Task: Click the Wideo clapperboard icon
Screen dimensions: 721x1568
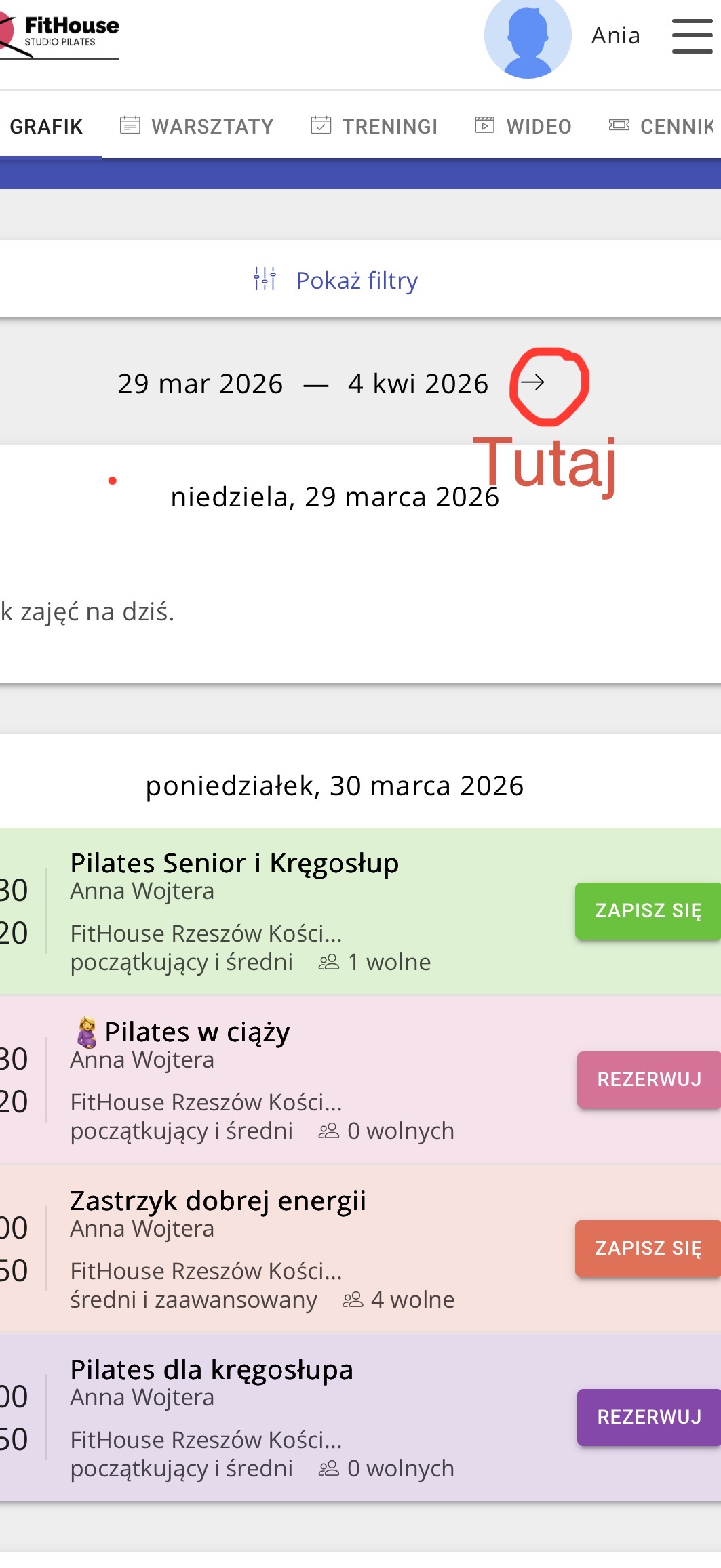Action: point(484,125)
